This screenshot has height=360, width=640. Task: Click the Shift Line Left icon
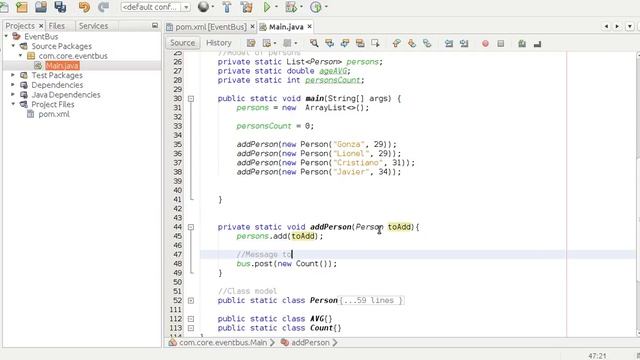(449, 43)
